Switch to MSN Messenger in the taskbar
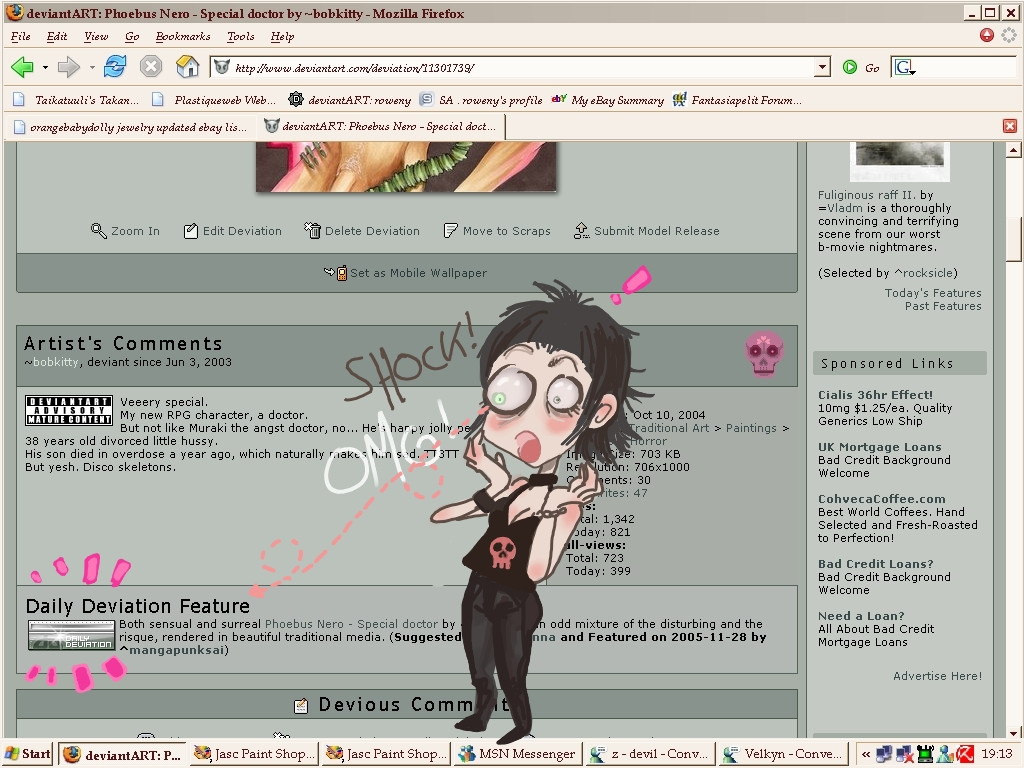The height and width of the screenshot is (768, 1024). pyautogui.click(x=517, y=754)
